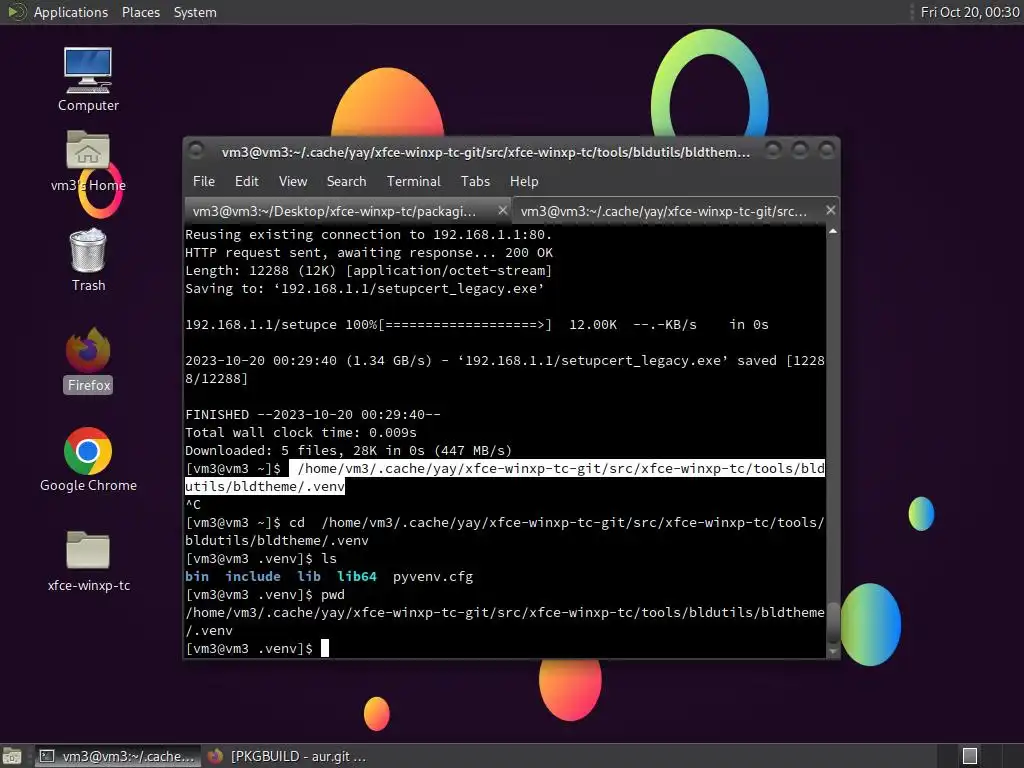The image size is (1024, 768).
Task: Click the 'Saving to:' setupcert_legacy.exe line
Action: 364,289
